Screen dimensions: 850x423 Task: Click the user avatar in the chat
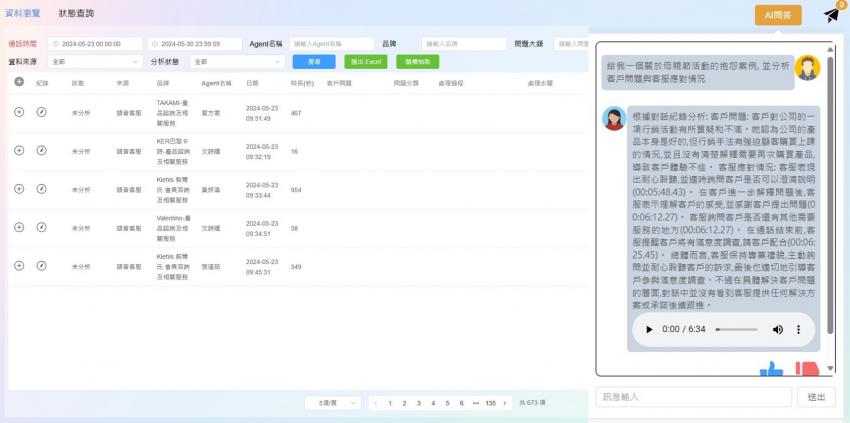(x=807, y=68)
